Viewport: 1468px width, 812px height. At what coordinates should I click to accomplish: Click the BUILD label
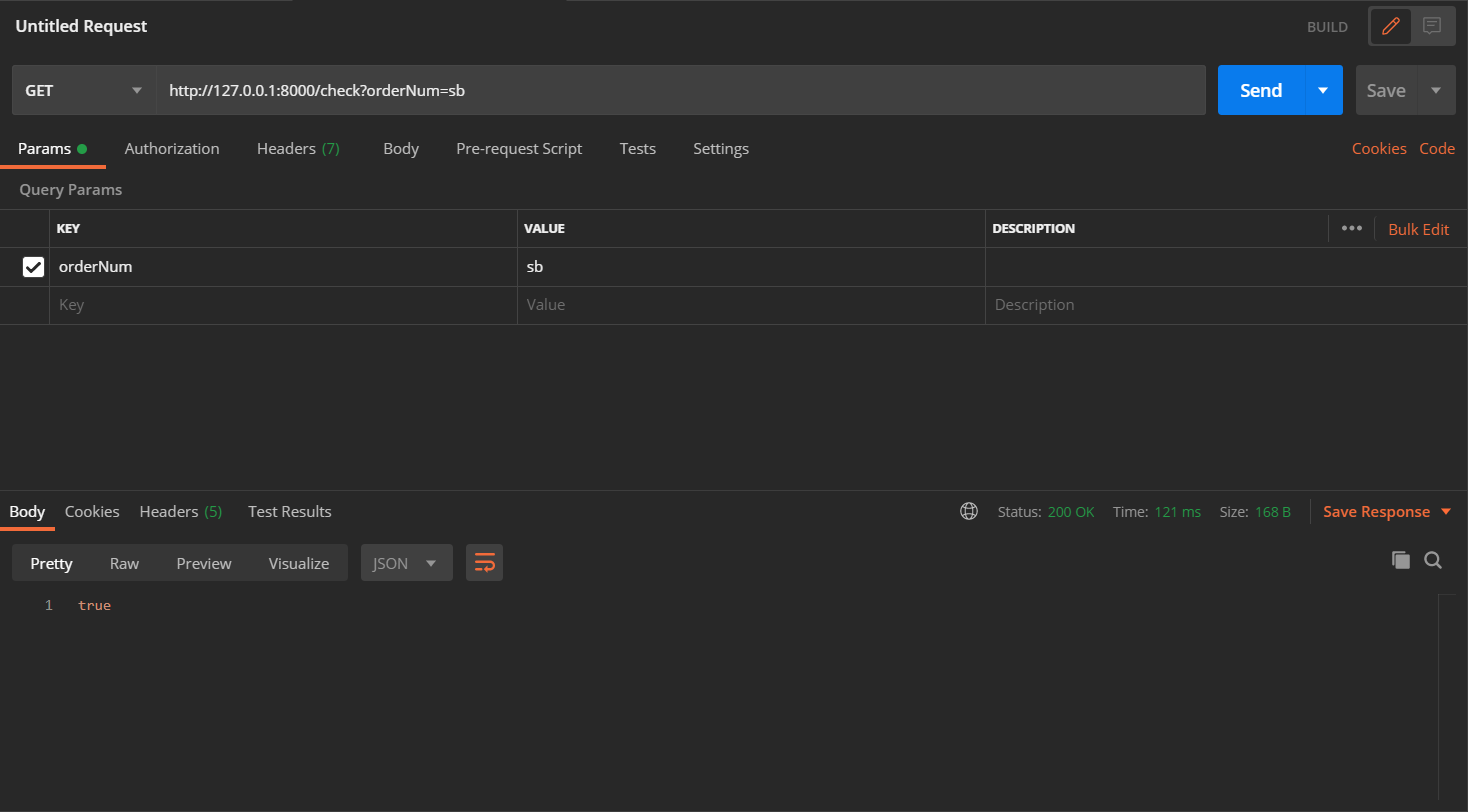coord(1327,27)
